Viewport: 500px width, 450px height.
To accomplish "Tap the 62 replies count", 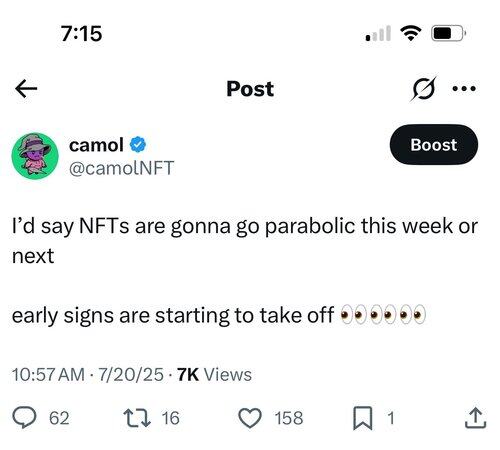I will (x=59, y=418).
